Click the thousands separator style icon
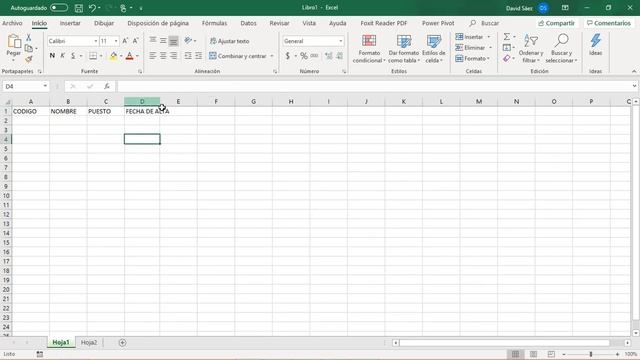This screenshot has width=640, height=360. click(314, 56)
